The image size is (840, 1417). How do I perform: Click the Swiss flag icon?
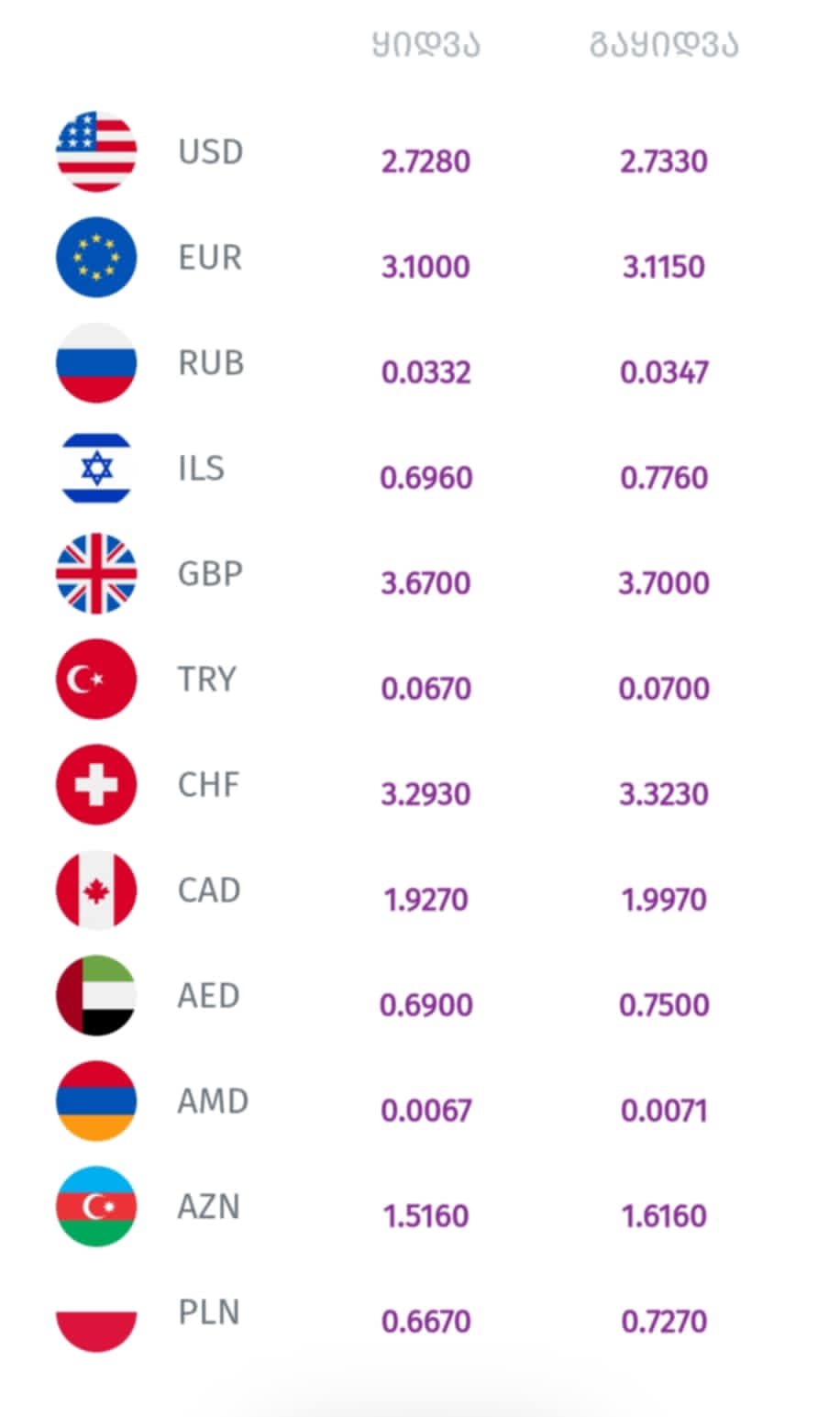[96, 784]
